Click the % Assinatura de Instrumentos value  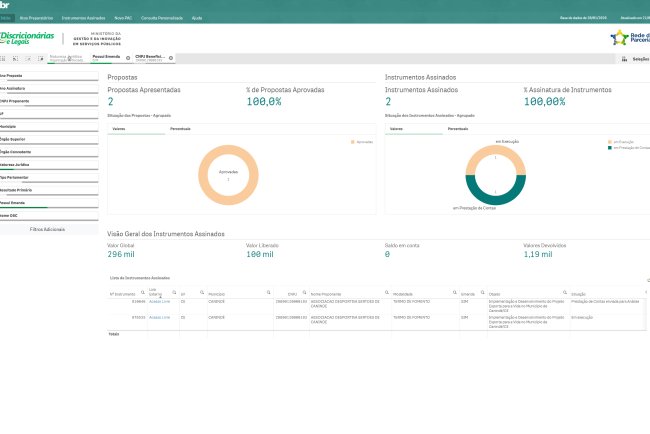coord(545,102)
